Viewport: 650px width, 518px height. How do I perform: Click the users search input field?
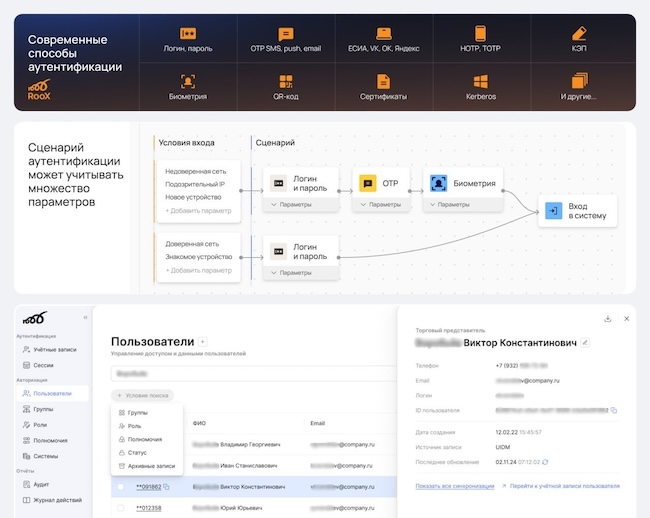pyautogui.click(x=254, y=373)
